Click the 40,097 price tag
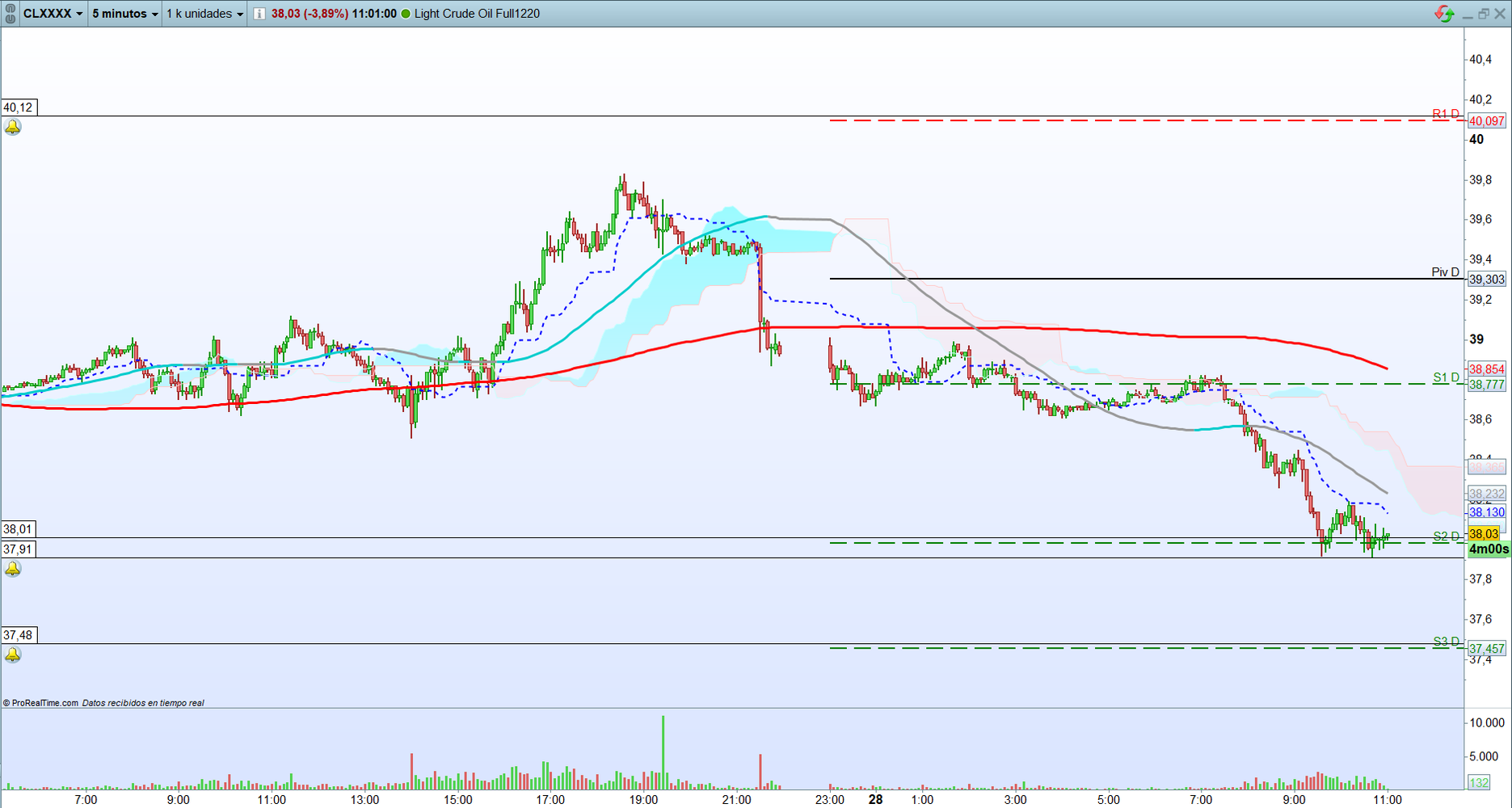 tap(1487, 121)
